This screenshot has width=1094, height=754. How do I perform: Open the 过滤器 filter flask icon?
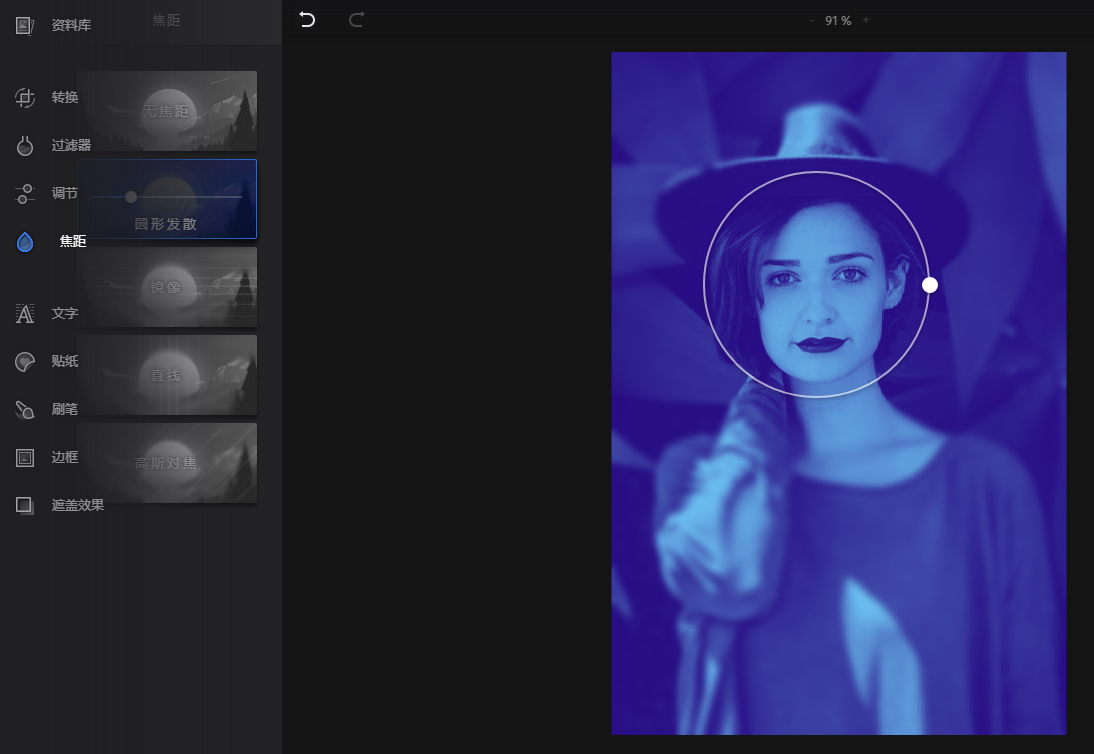click(24, 146)
